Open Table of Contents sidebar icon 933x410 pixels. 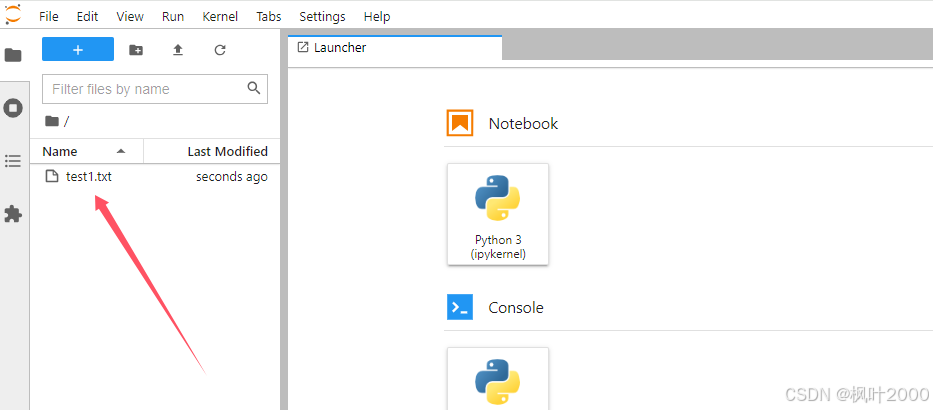point(13,161)
